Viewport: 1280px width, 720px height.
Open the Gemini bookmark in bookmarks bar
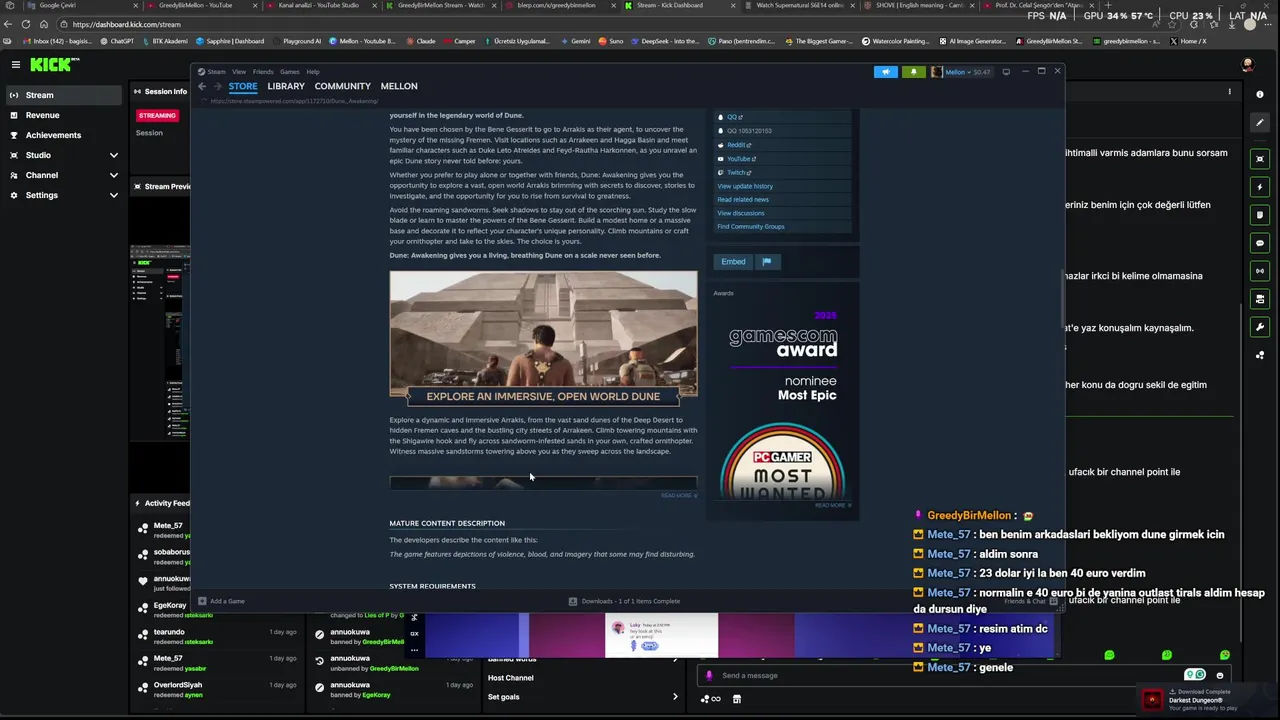[575, 41]
